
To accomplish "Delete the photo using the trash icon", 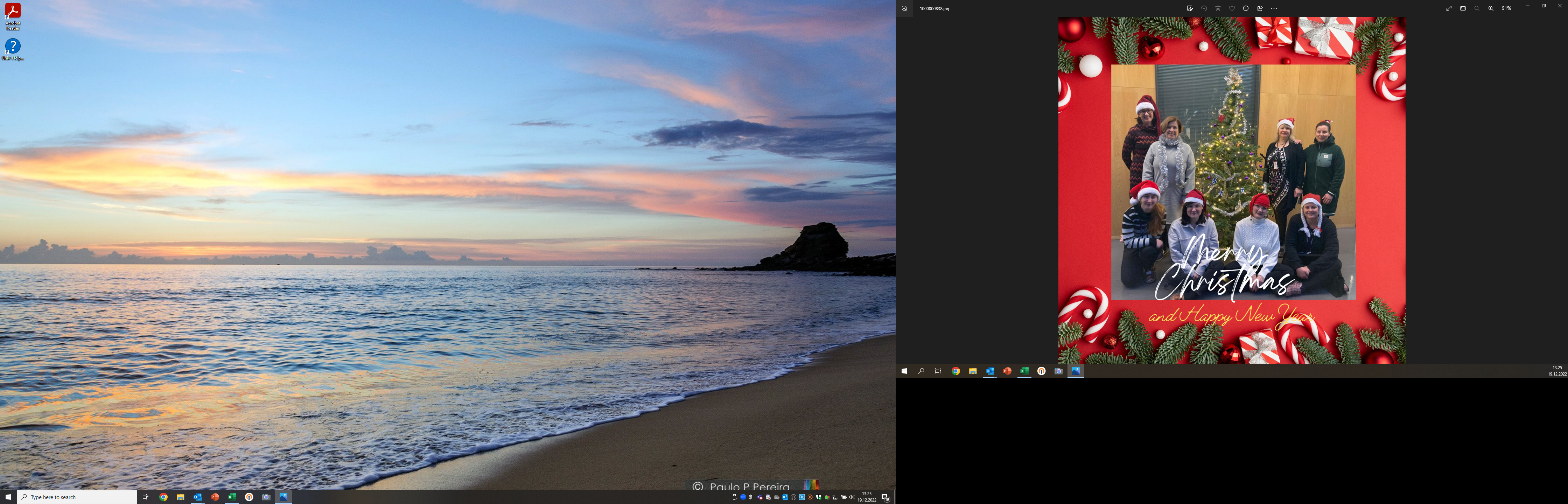I will pyautogui.click(x=1218, y=8).
